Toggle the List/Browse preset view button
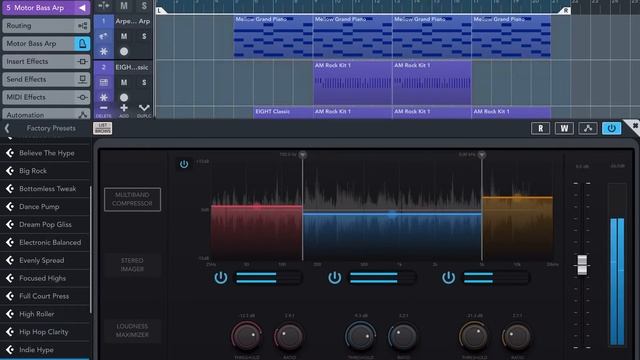 coord(102,128)
